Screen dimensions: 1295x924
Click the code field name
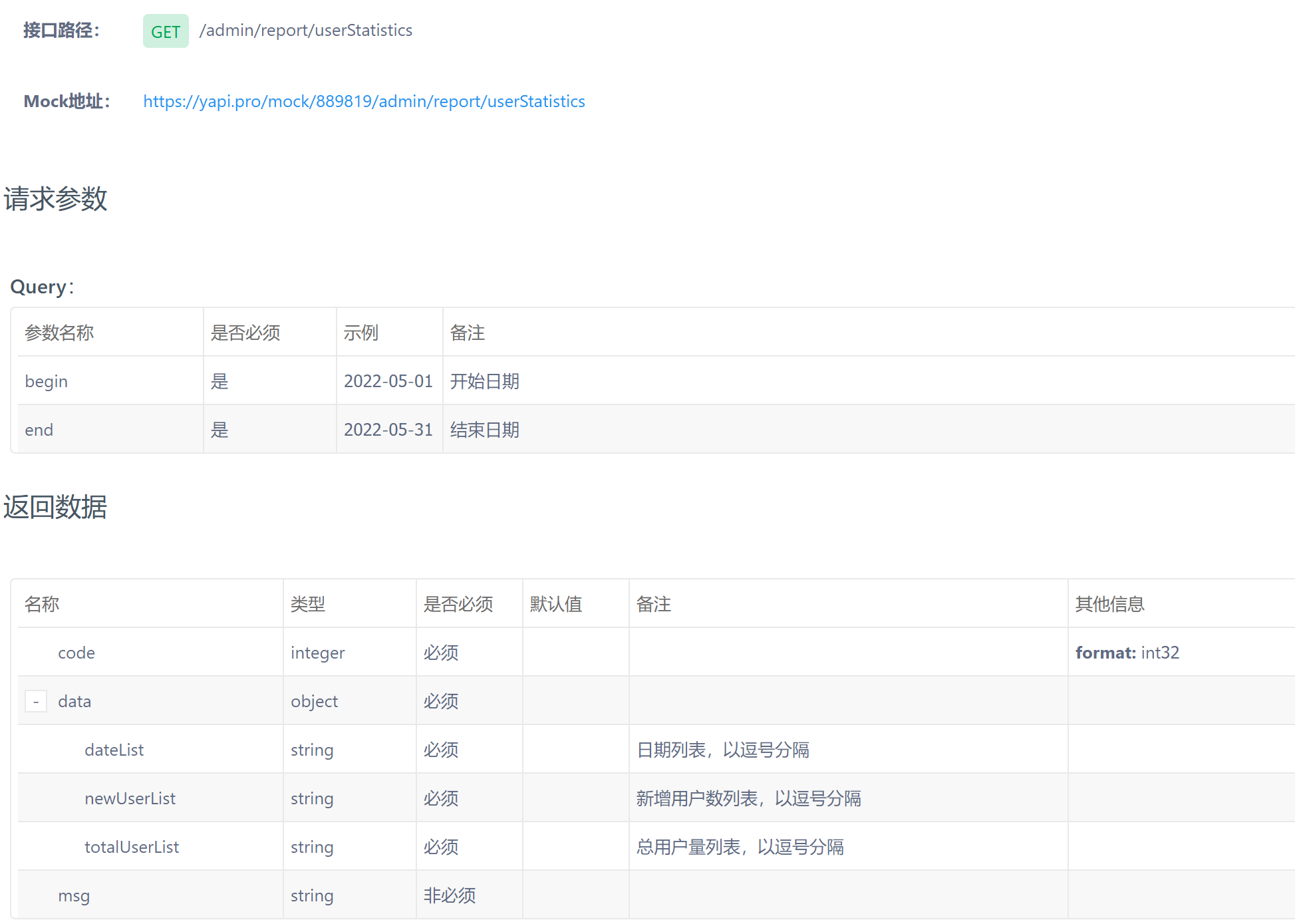pos(76,653)
